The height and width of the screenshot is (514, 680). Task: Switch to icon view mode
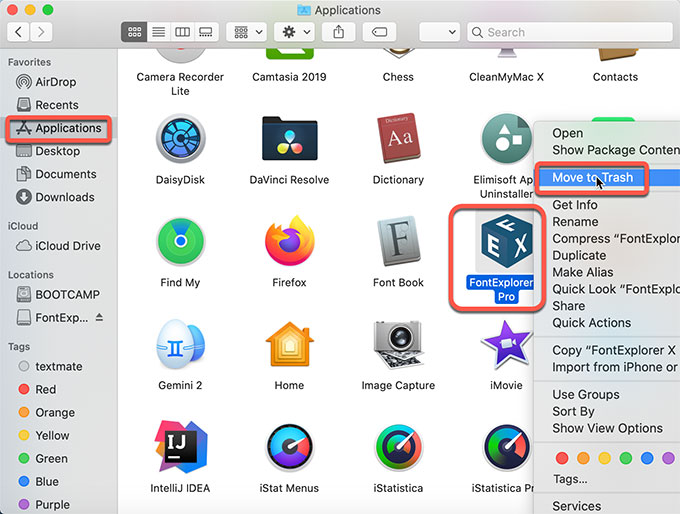pyautogui.click(x=134, y=32)
